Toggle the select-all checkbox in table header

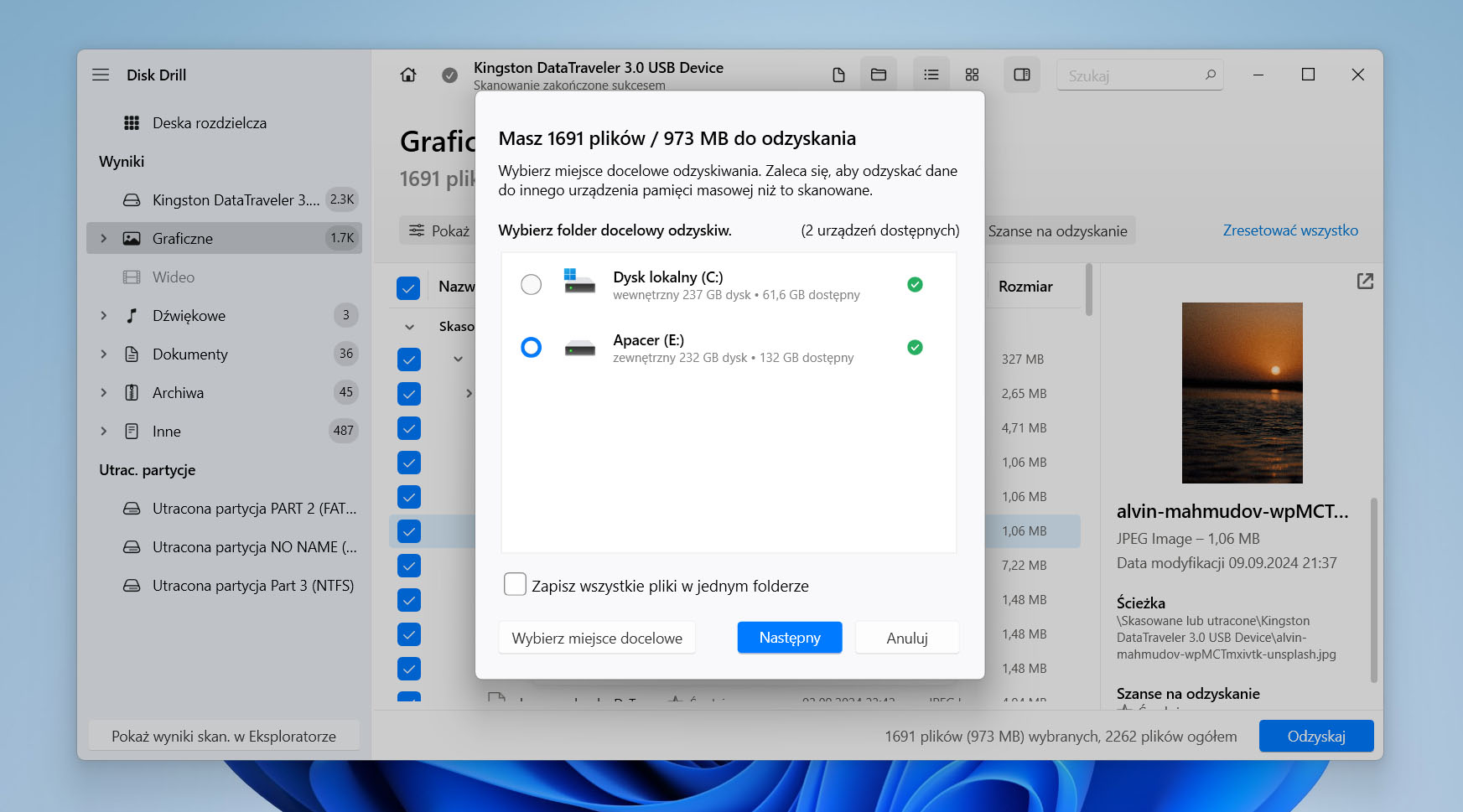[408, 288]
